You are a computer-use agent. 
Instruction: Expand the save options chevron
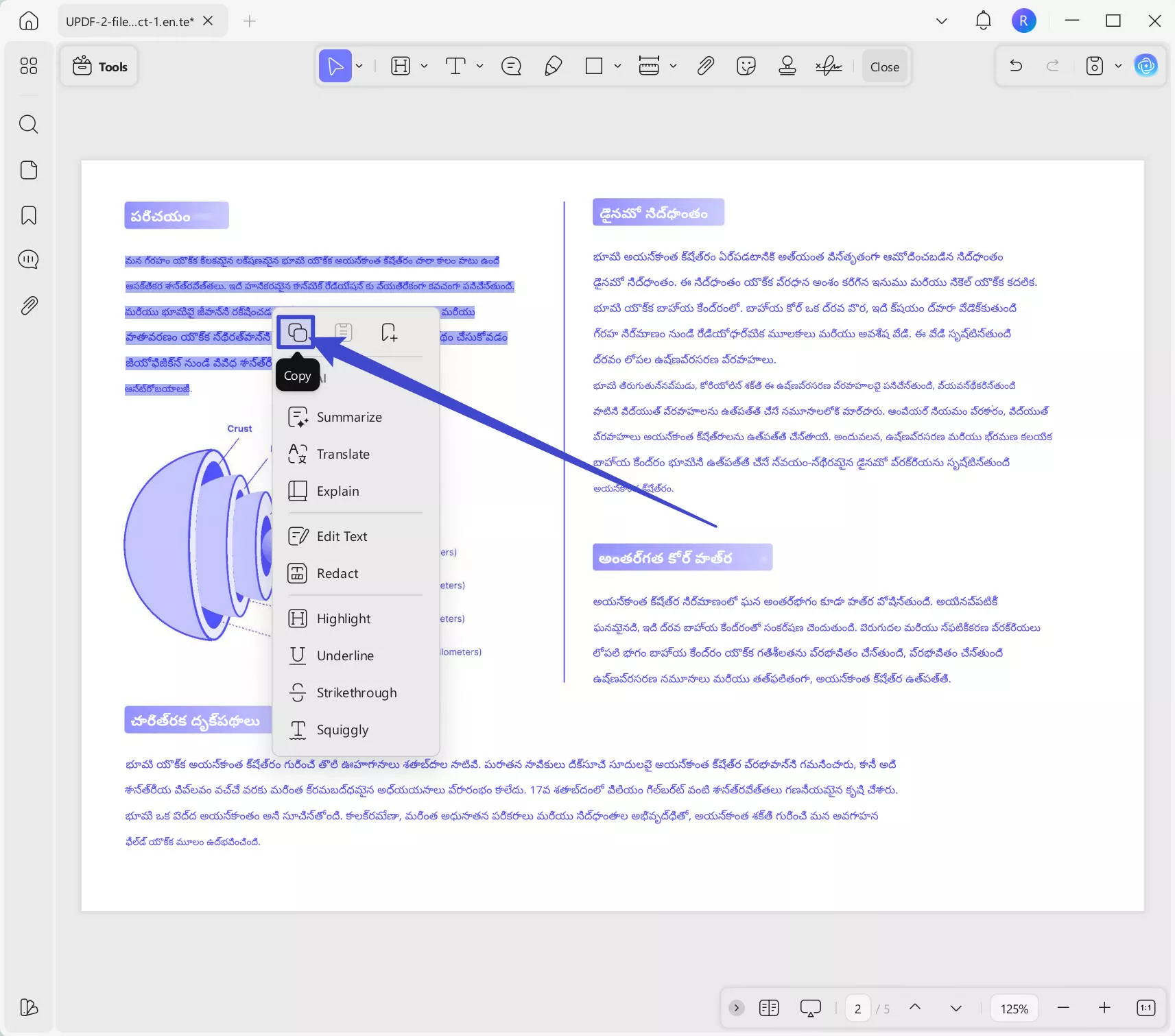[x=1119, y=66]
